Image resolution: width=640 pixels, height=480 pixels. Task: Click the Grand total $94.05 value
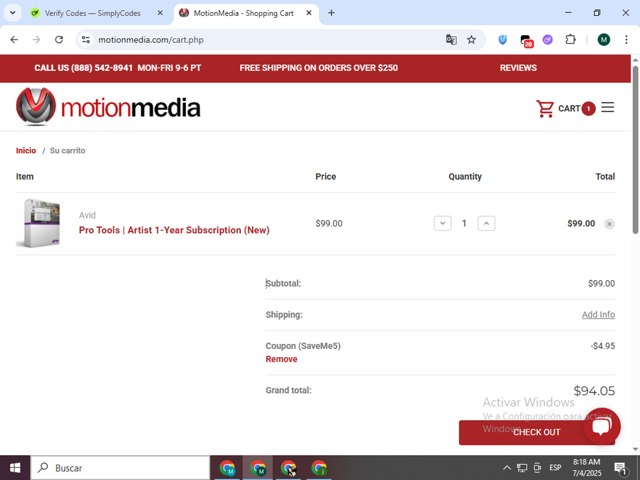pyautogui.click(x=594, y=391)
